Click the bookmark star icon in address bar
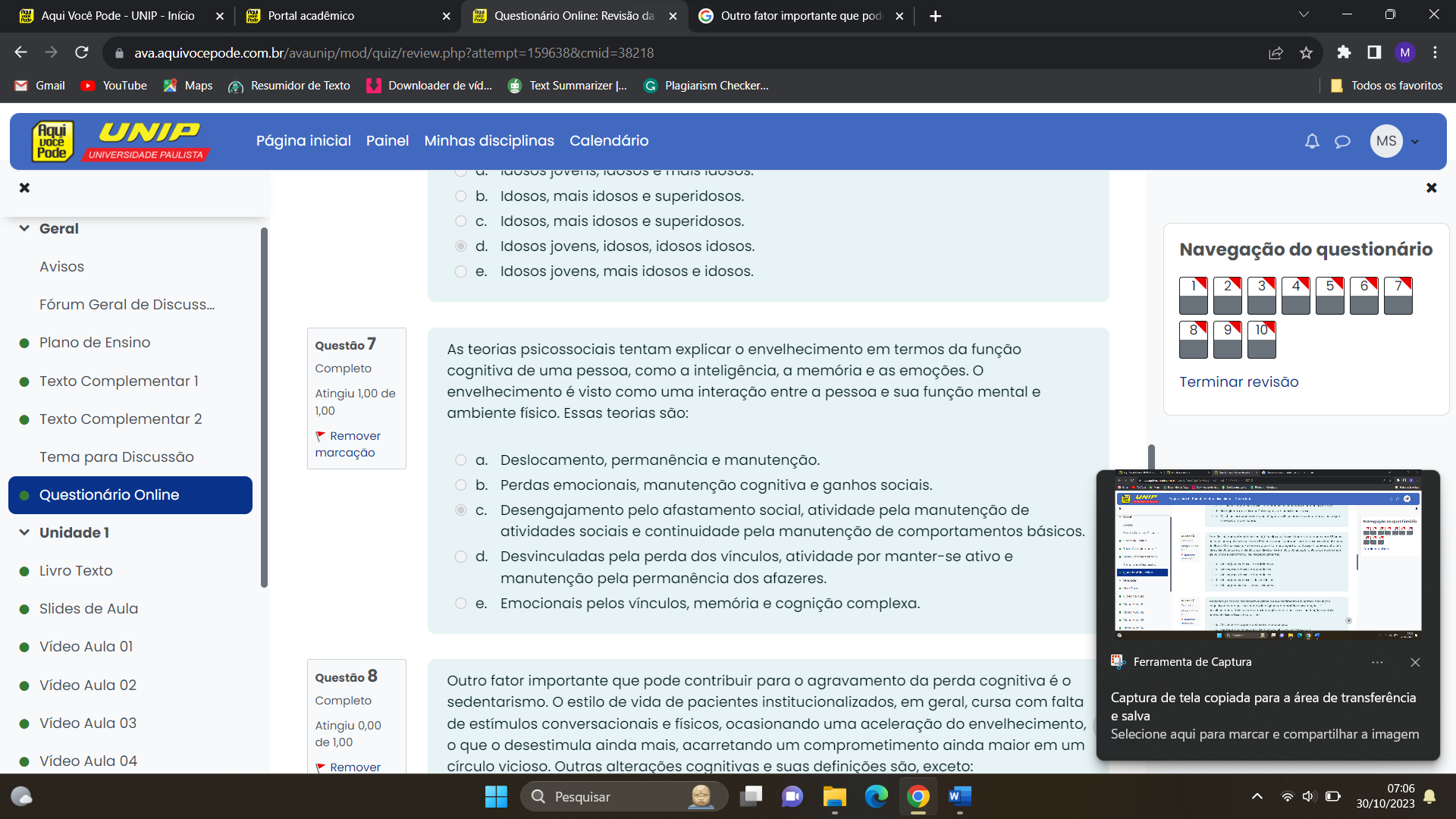The width and height of the screenshot is (1456, 819). coord(1306,53)
